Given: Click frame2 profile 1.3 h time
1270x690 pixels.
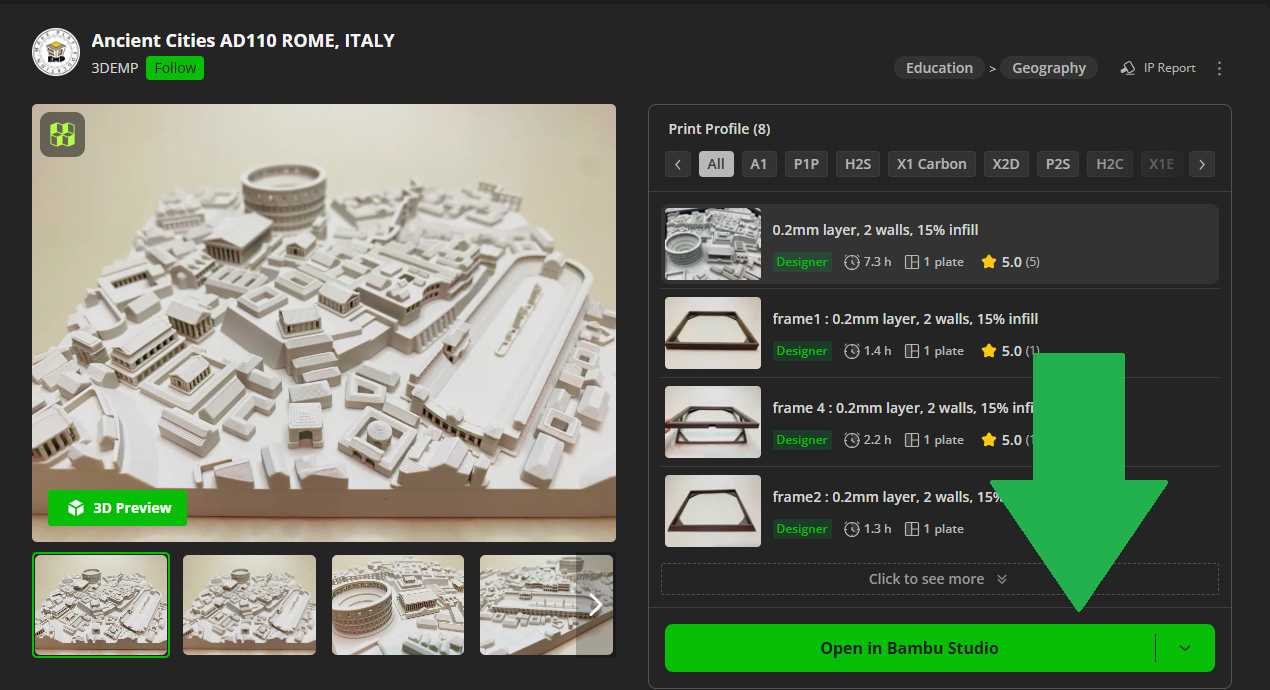Looking at the screenshot, I should (x=868, y=529).
